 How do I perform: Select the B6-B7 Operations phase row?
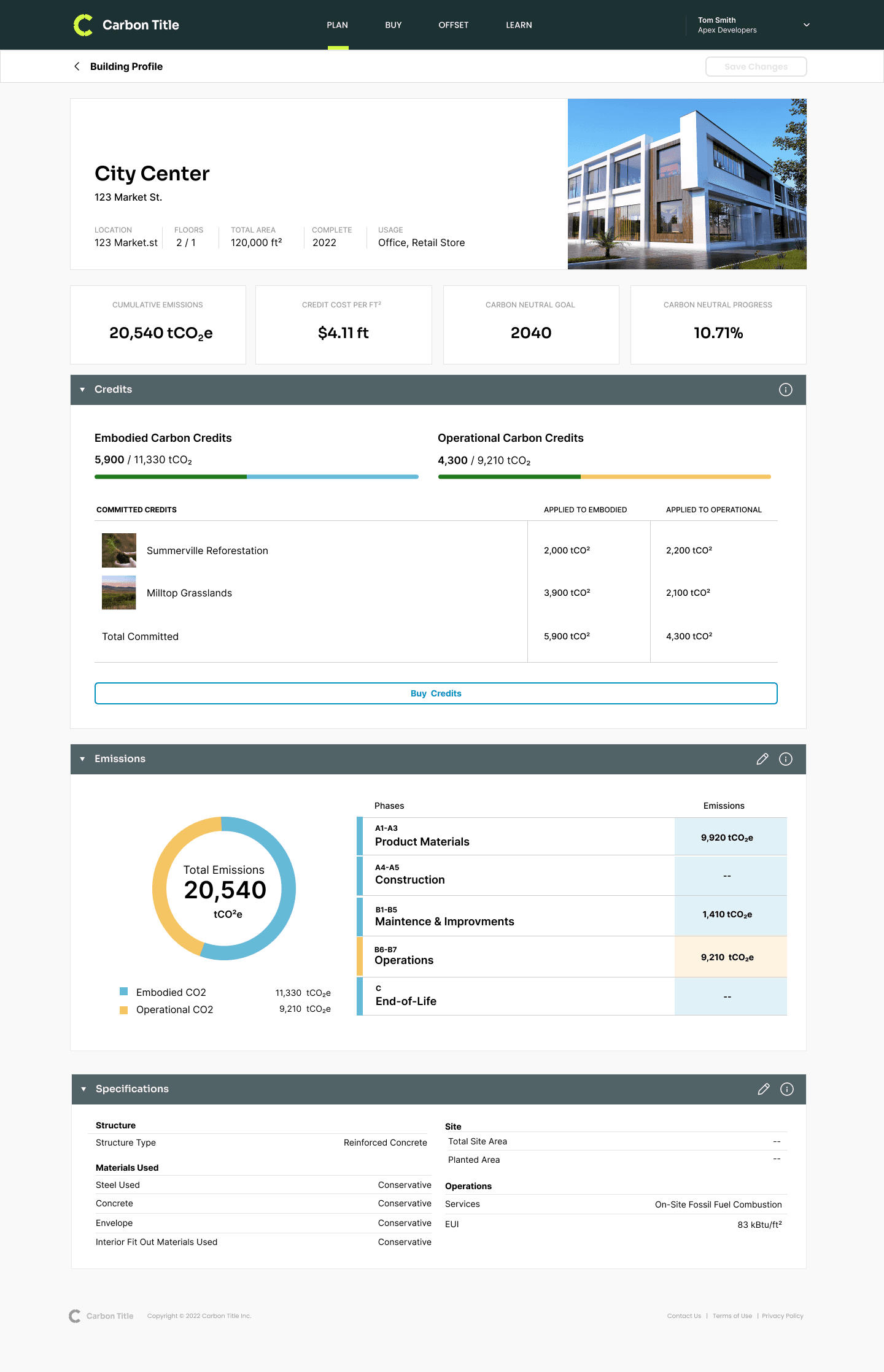click(x=572, y=956)
